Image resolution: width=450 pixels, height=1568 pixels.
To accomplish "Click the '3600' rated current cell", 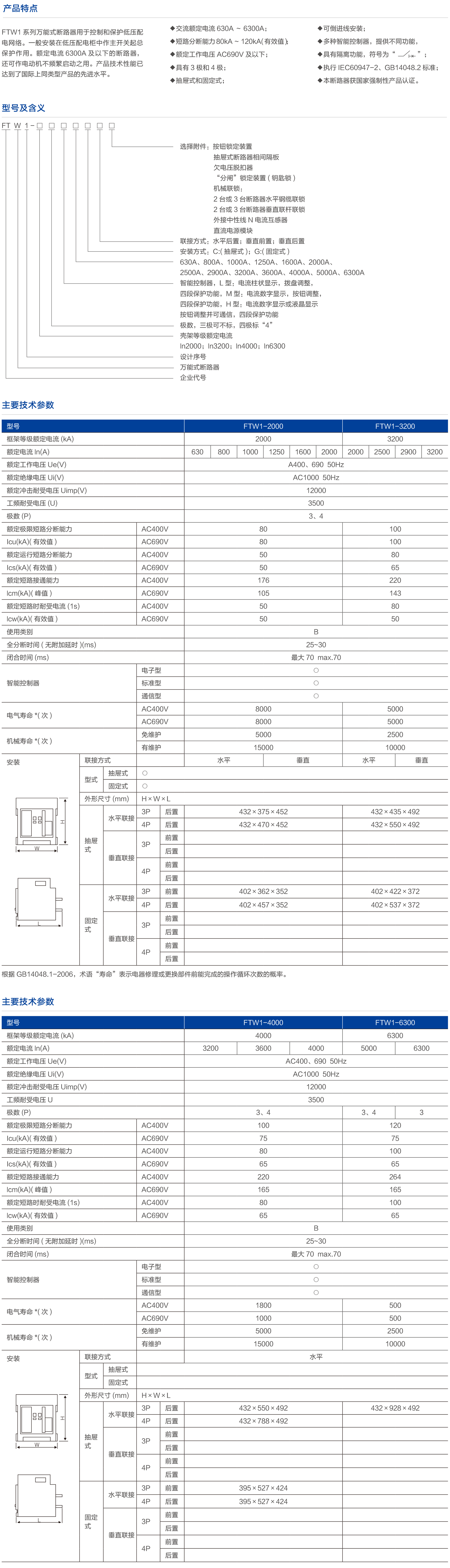I will point(263,1048).
